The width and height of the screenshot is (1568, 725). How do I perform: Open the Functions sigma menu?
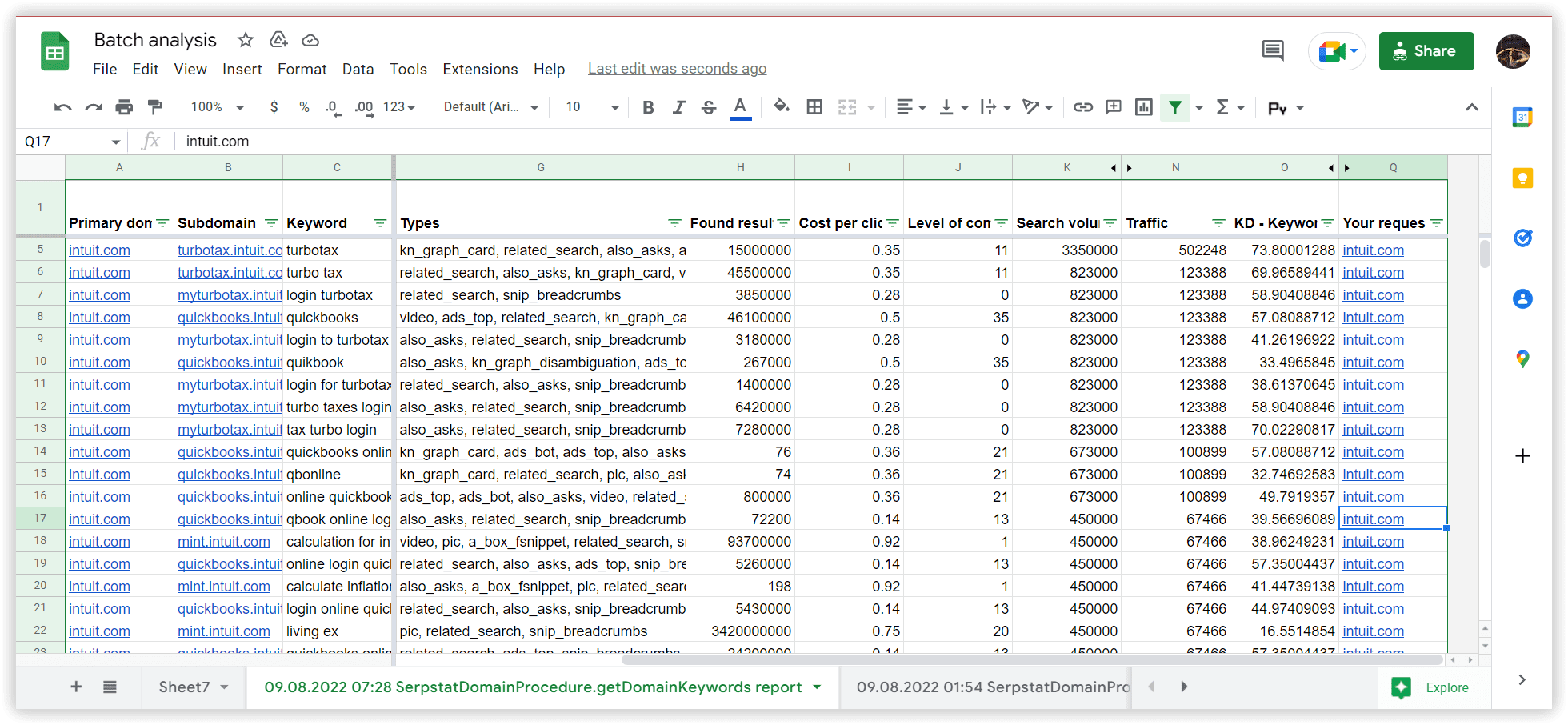coord(1230,107)
